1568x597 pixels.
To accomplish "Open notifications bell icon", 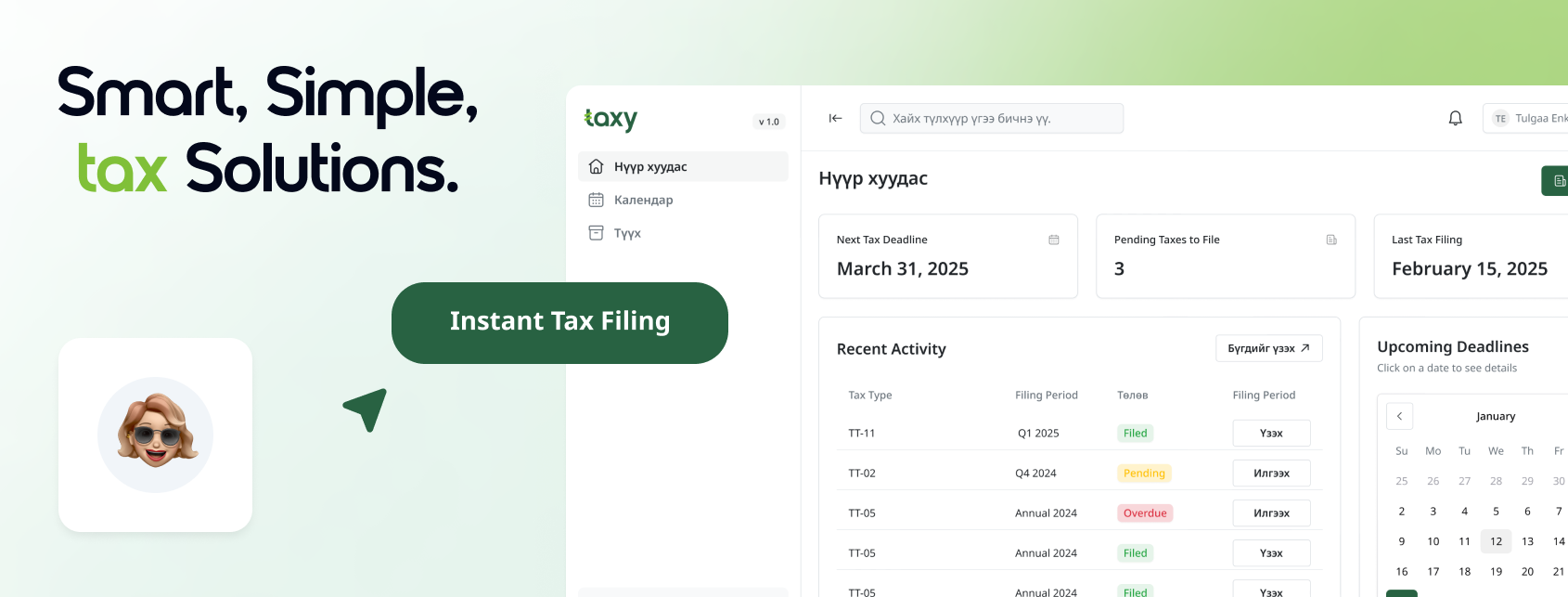I will (x=1456, y=118).
